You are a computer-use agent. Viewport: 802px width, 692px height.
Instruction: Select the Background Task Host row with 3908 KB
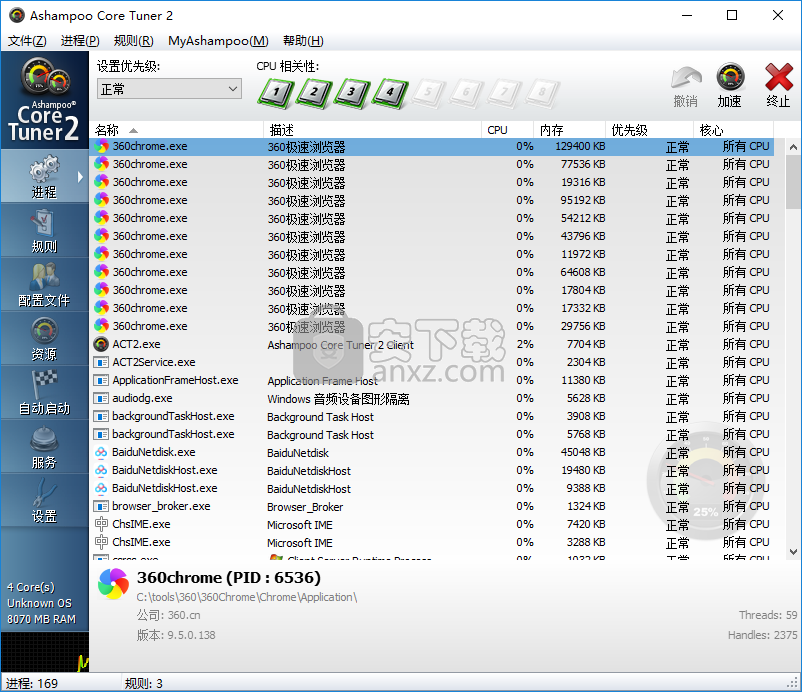pos(432,416)
